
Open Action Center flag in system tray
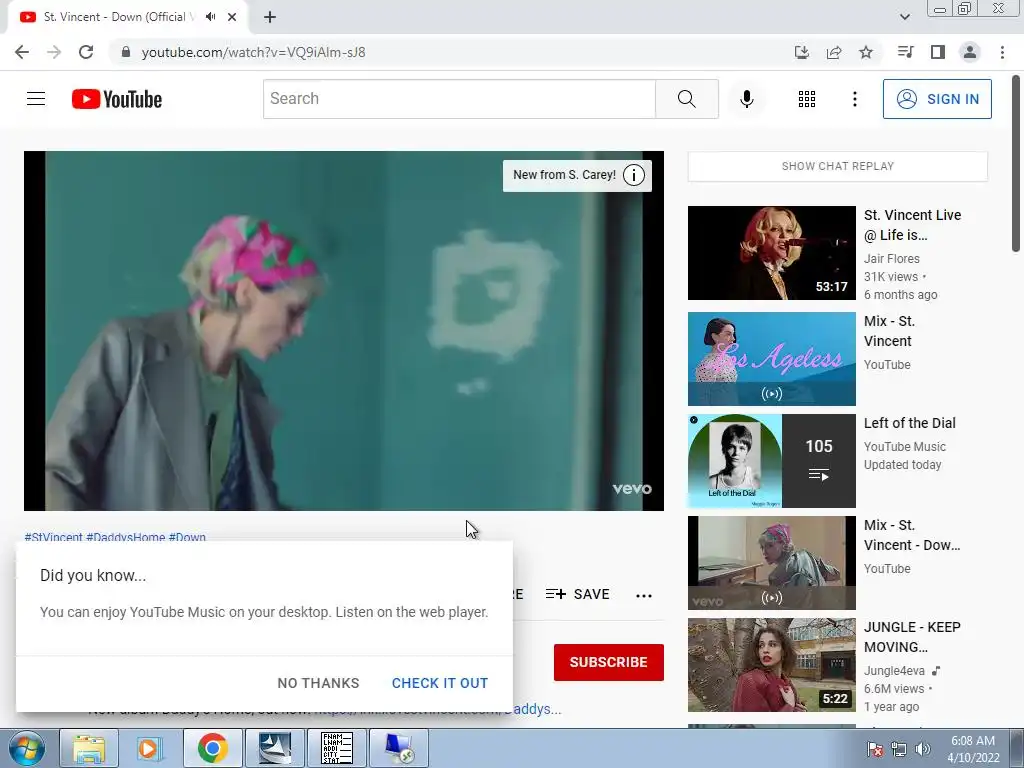pos(875,749)
